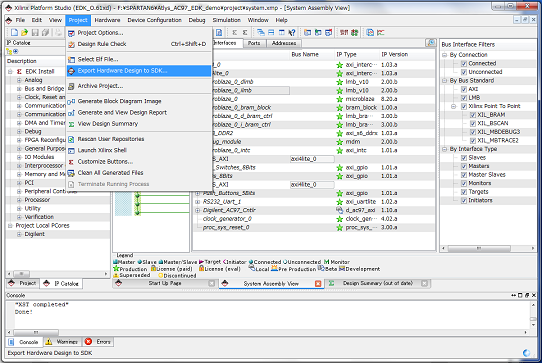Uncheck the Master Slaves checkbox
Viewport: 542px width, 363px height.
point(464,175)
